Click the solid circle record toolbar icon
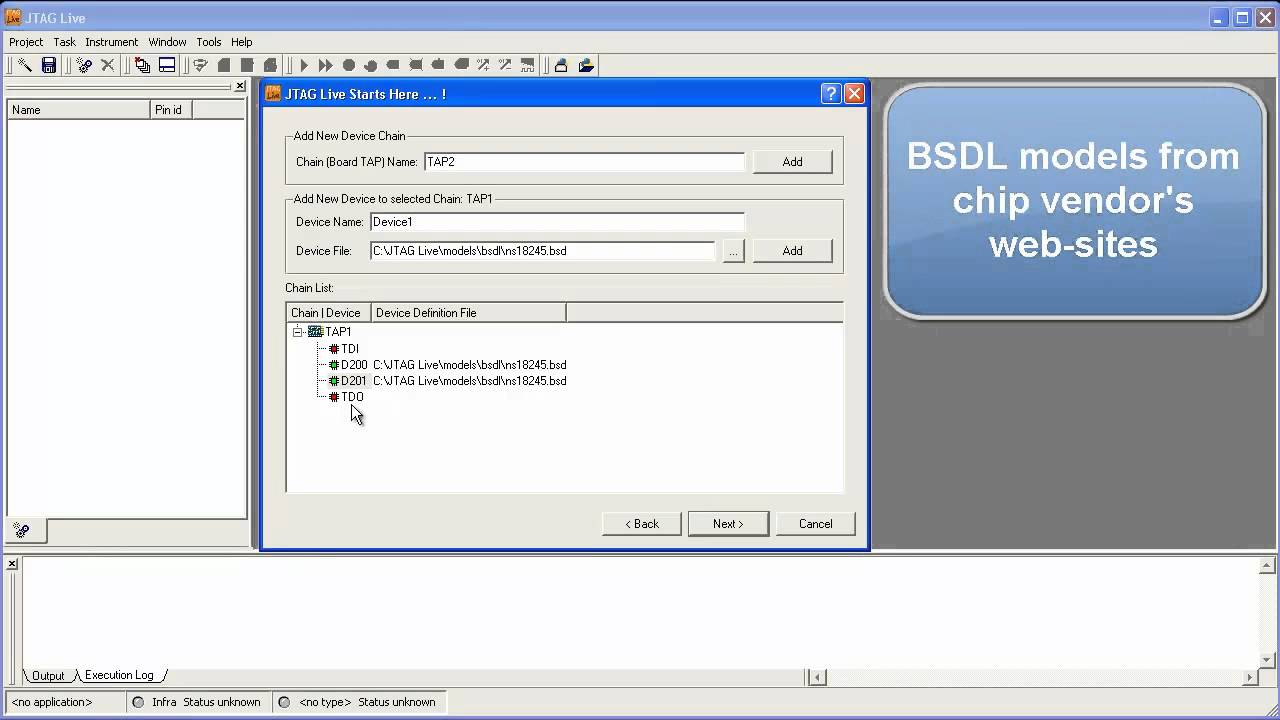Screen dimensions: 1280x720 tap(349, 65)
